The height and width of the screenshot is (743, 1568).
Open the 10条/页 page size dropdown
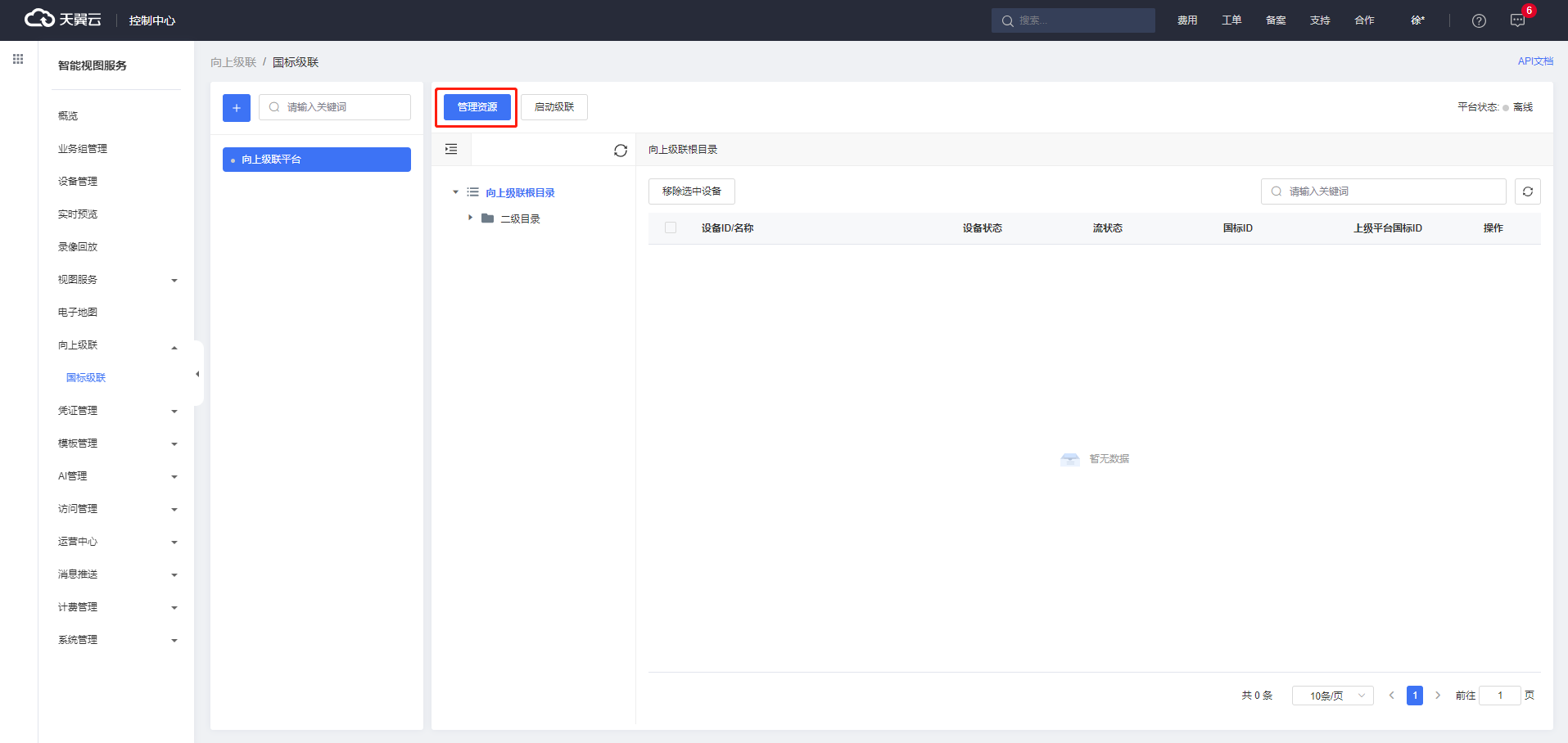tap(1332, 696)
